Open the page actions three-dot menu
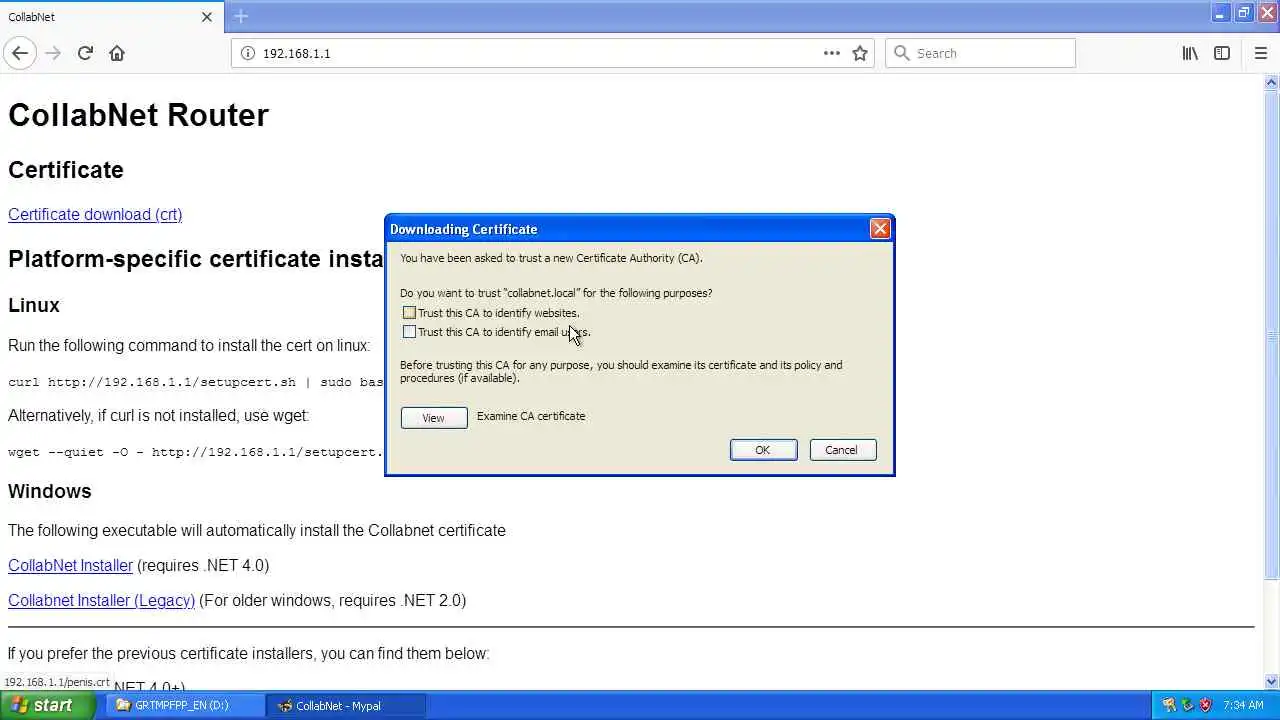1280x720 pixels. [x=832, y=53]
